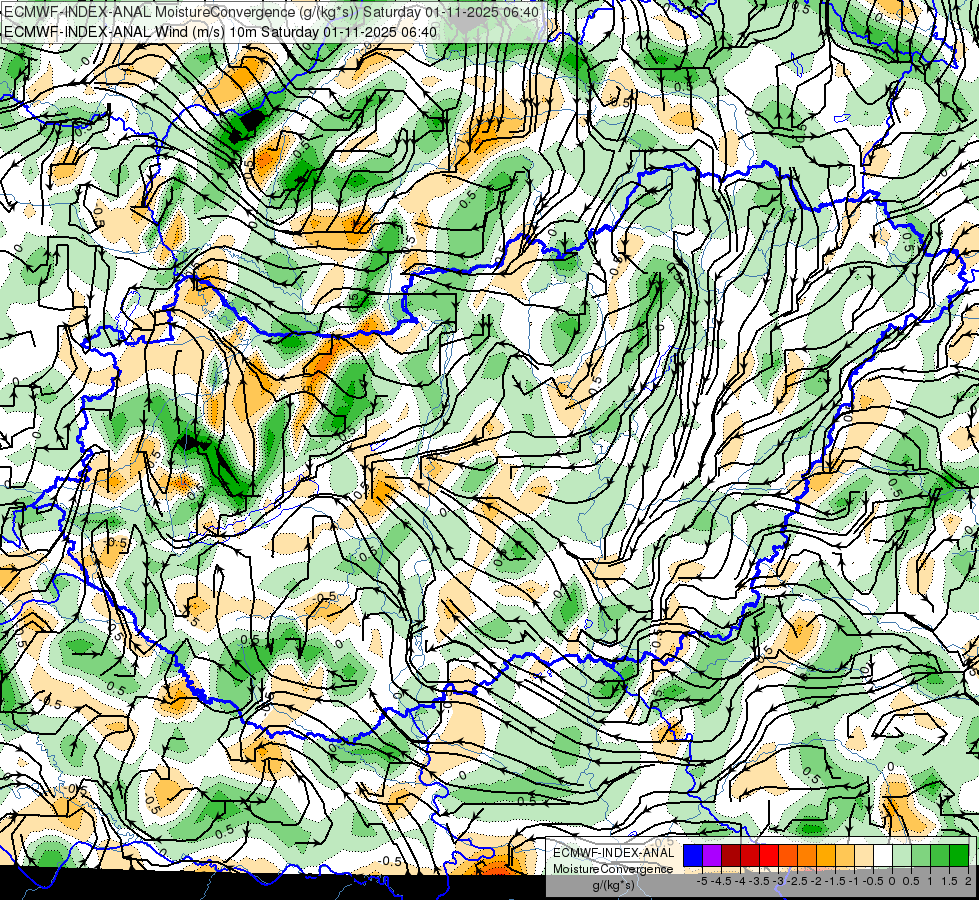The height and width of the screenshot is (900, 979).
Task: Click the '-4' tick label on legend scale
Action: coord(740,881)
